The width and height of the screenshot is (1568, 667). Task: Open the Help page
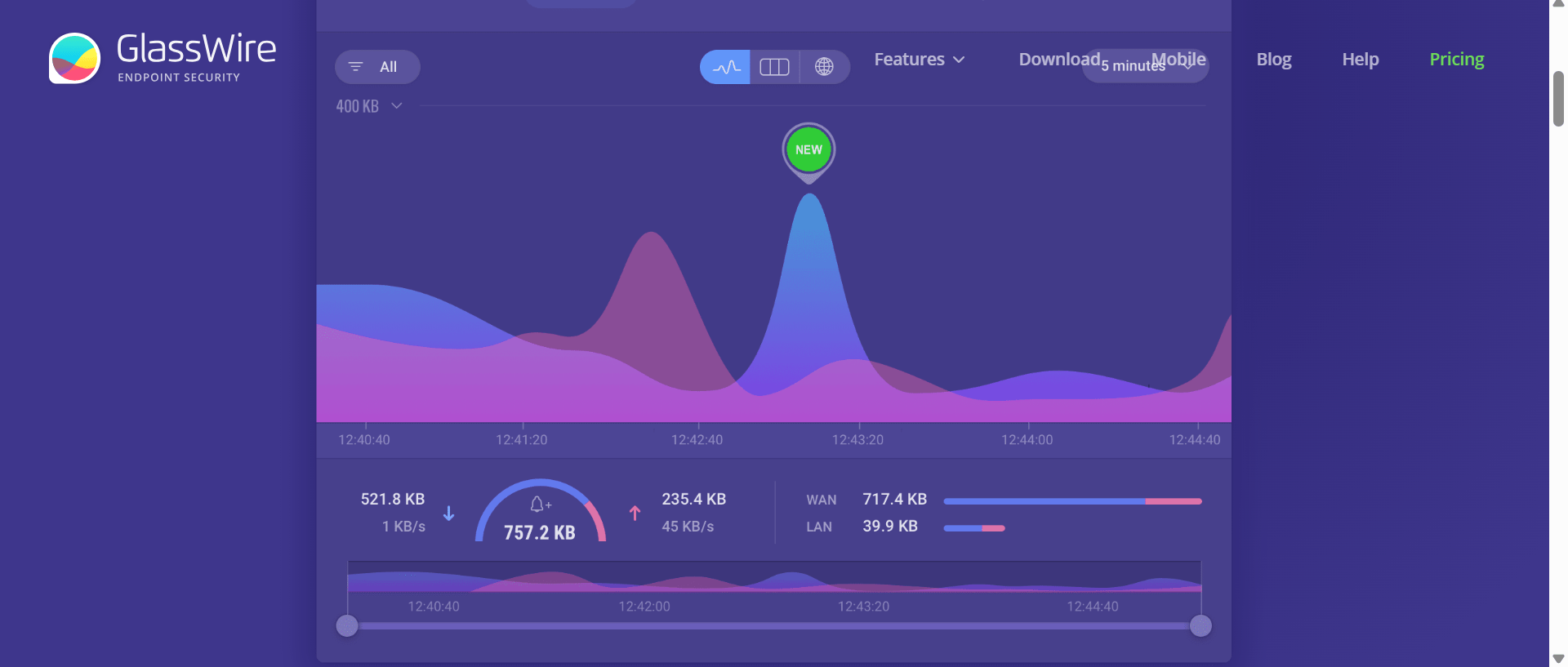pyautogui.click(x=1361, y=60)
